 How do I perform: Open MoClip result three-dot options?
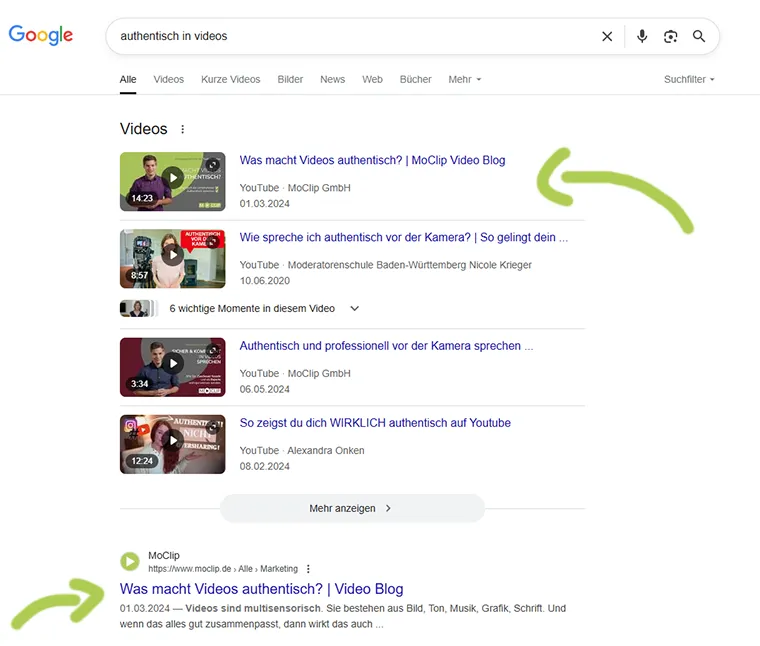pos(308,569)
